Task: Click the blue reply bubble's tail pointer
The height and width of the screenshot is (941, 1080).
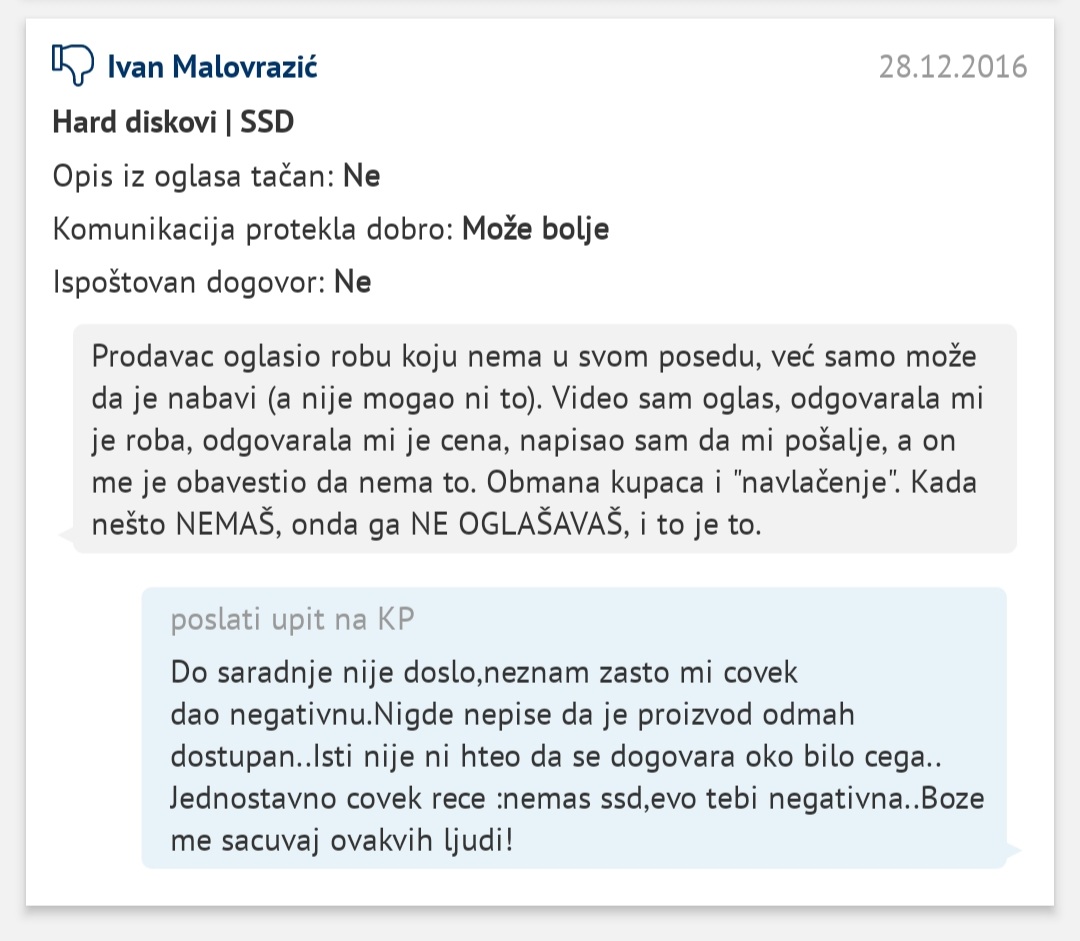Action: click(1012, 851)
